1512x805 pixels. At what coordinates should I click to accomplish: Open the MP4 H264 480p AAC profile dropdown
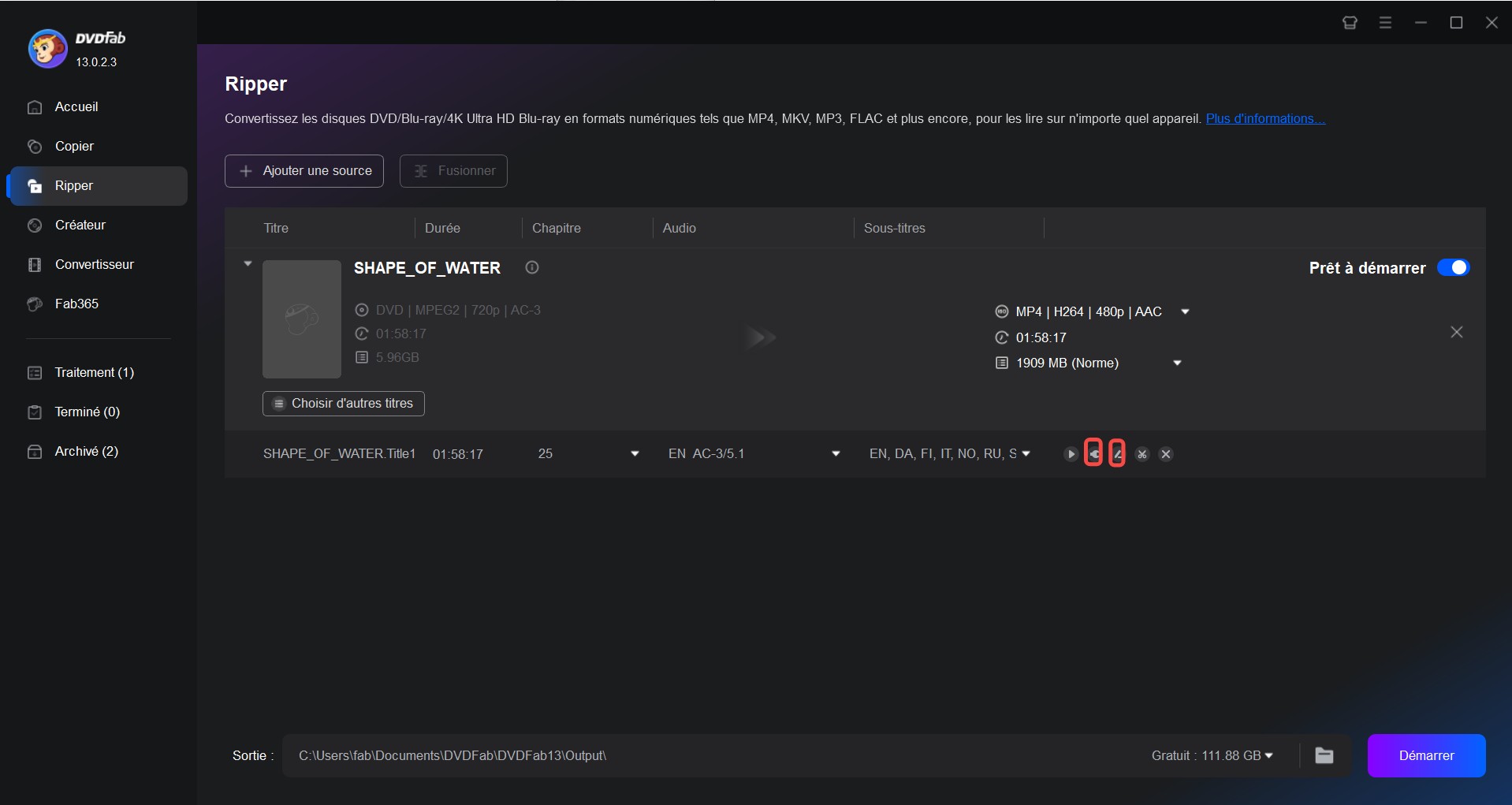tap(1184, 311)
